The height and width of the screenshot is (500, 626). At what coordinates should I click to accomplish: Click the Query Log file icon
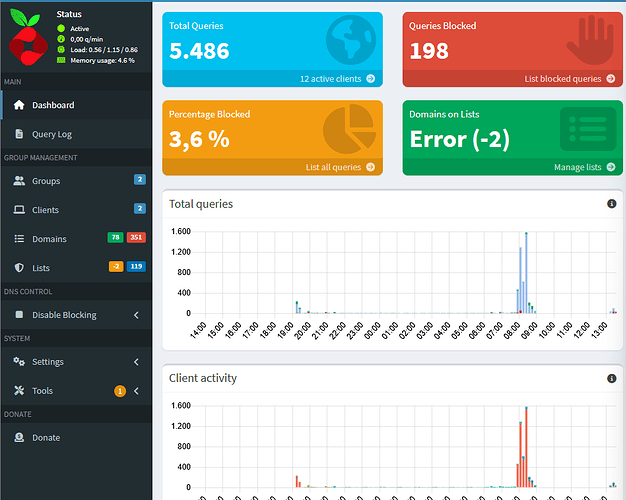[x=19, y=134]
